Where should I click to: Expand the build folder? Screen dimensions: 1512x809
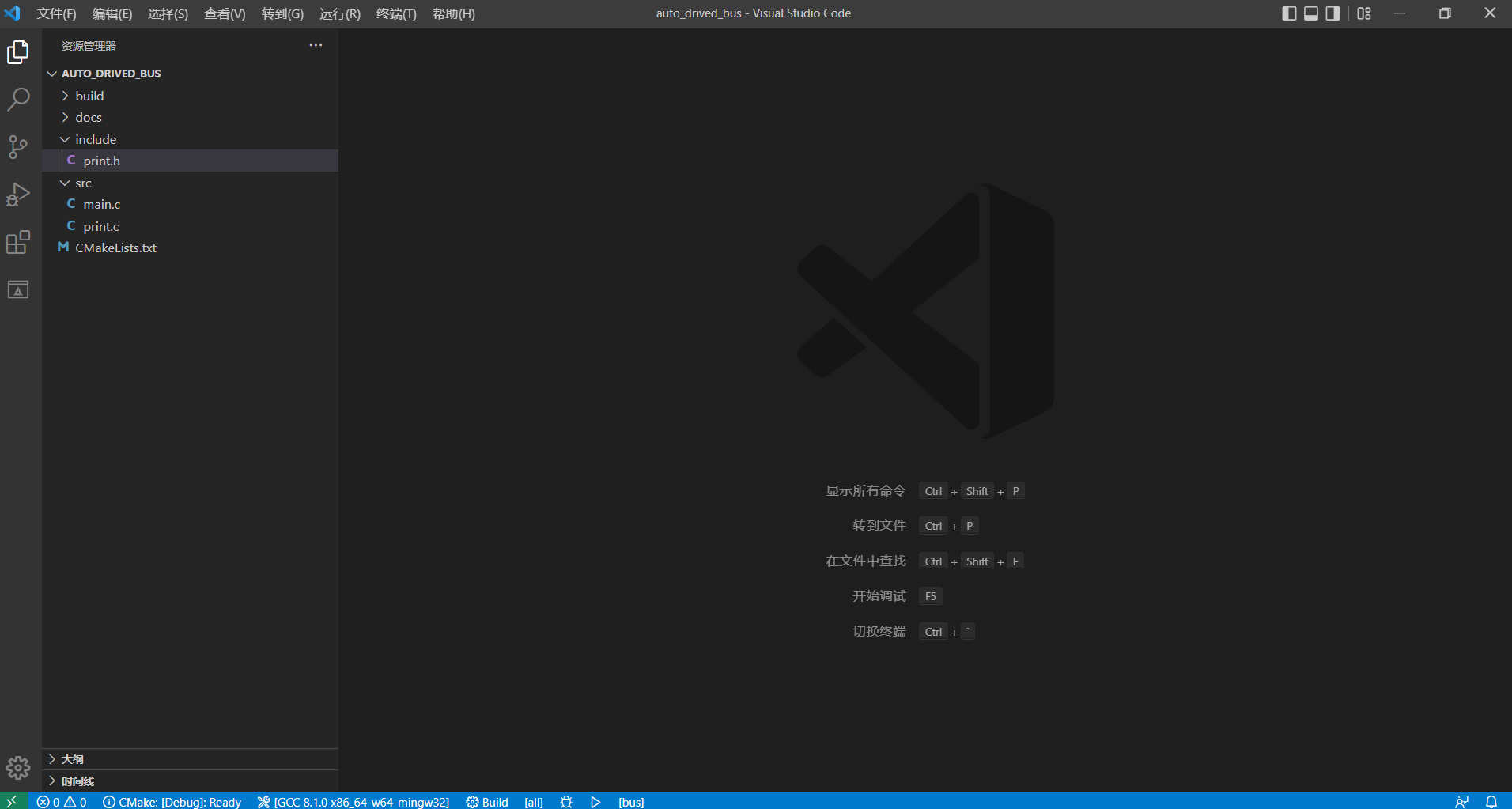pyautogui.click(x=89, y=96)
